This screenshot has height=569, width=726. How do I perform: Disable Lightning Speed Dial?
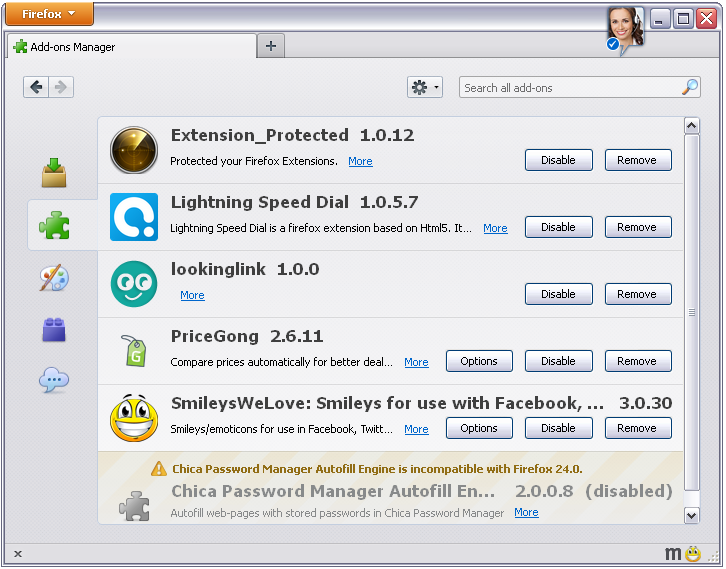pyautogui.click(x=558, y=227)
